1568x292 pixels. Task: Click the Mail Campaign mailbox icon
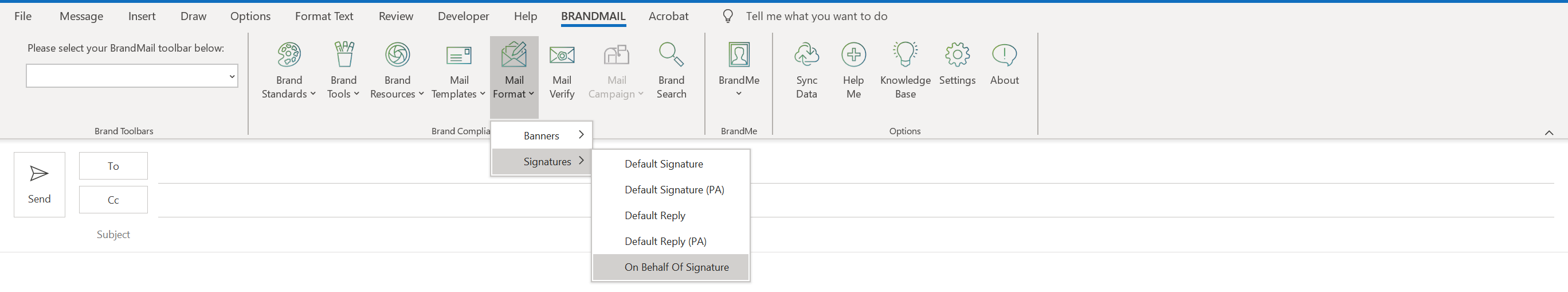[616, 55]
